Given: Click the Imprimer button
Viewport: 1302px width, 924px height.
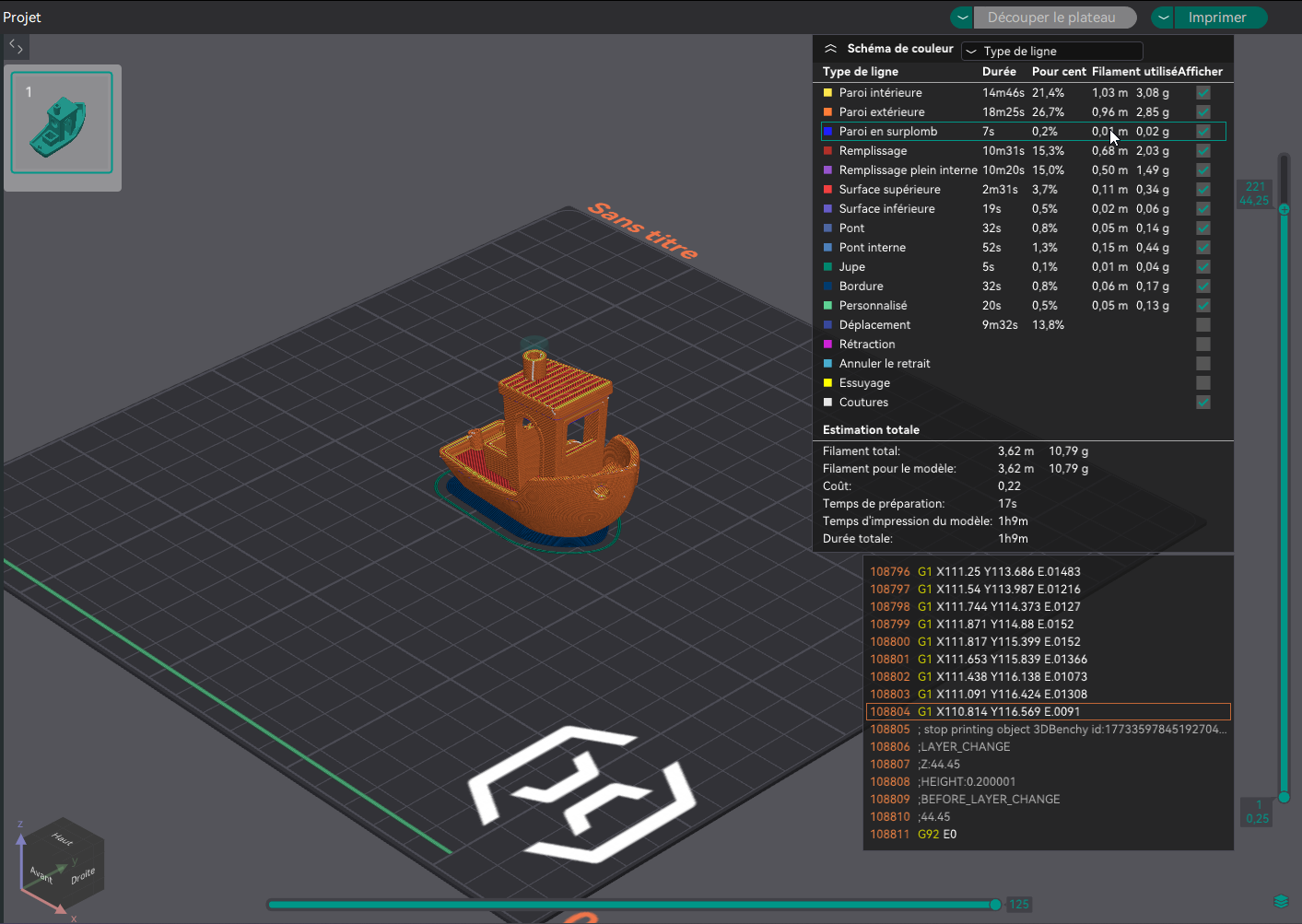Looking at the screenshot, I should [x=1216, y=18].
